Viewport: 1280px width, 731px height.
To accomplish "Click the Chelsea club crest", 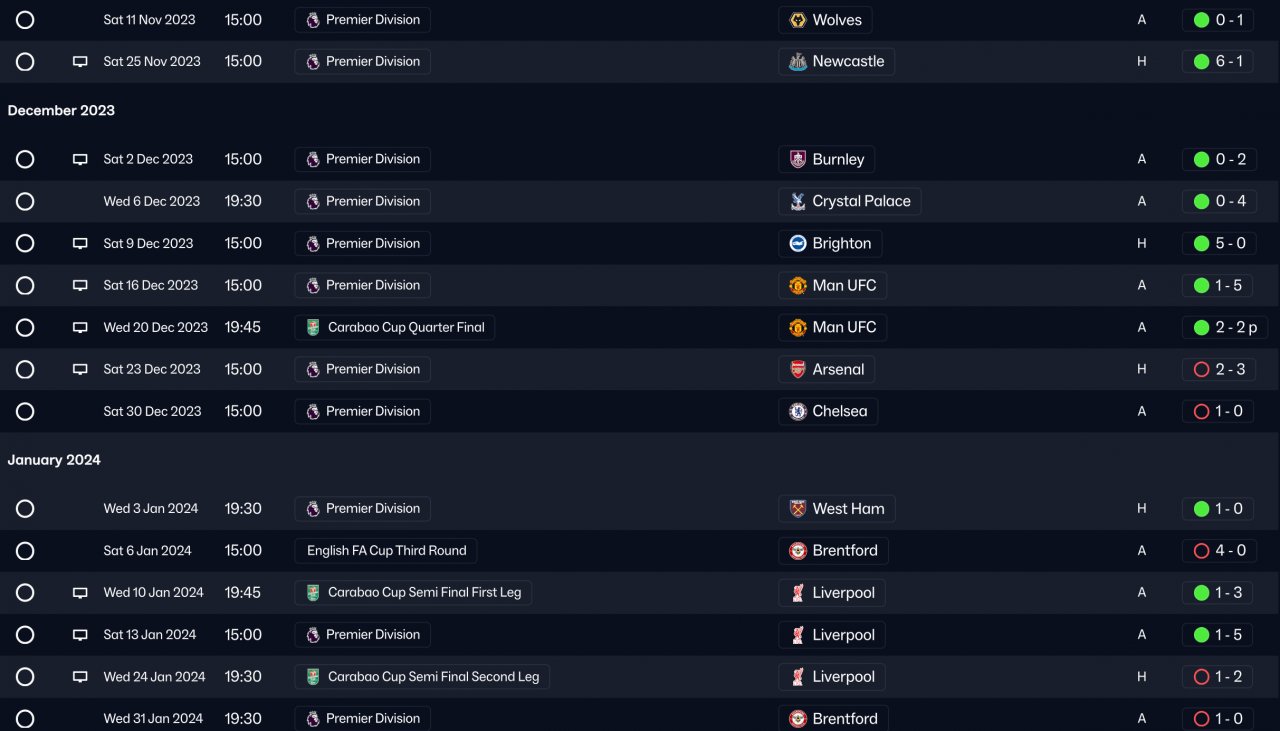I will click(x=798, y=412).
